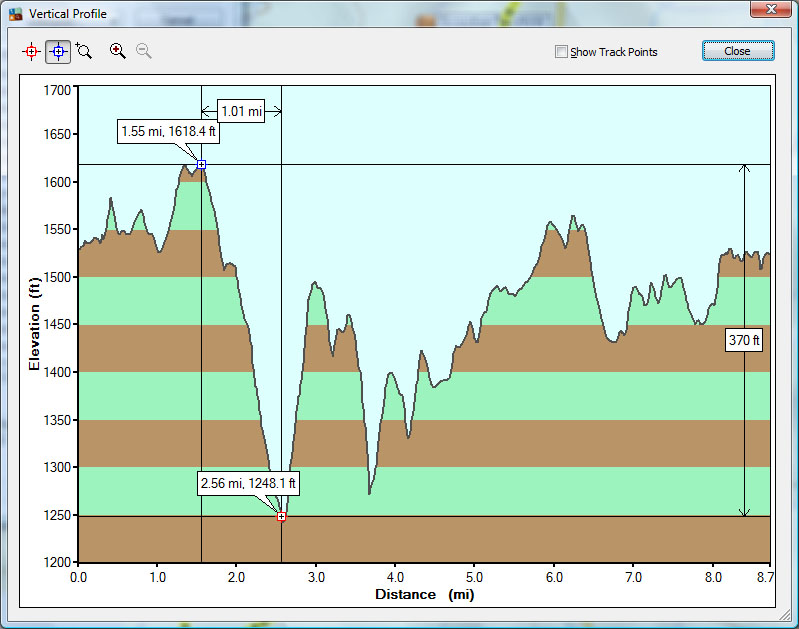Click the Vertical Profile window title text

tap(68, 14)
